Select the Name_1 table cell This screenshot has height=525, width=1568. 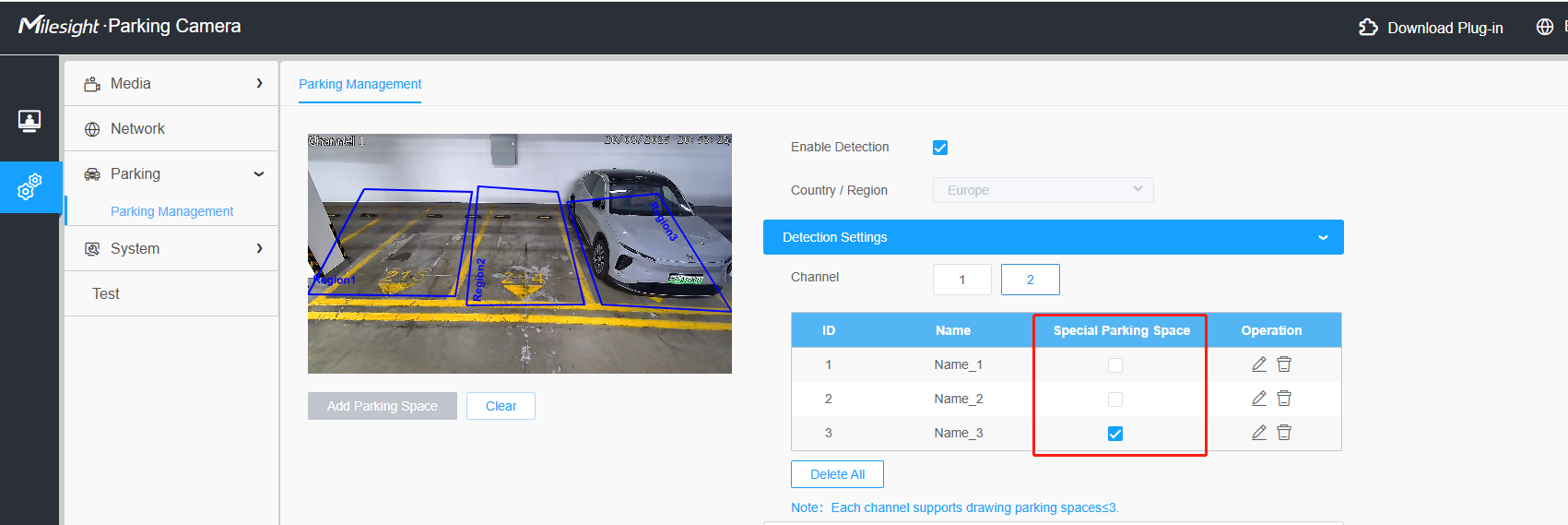959,364
